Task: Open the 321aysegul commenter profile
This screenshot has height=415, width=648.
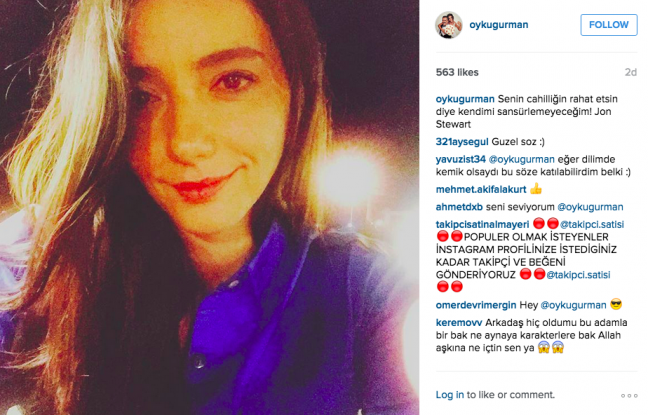Action: pyautogui.click(x=462, y=142)
